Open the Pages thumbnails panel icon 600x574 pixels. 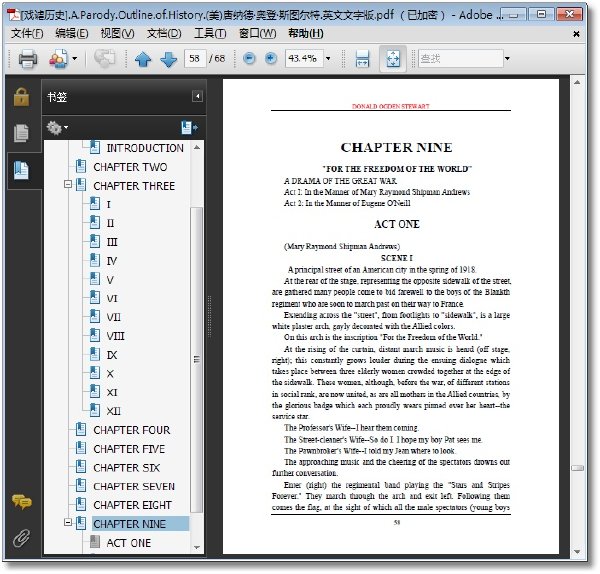point(21,133)
